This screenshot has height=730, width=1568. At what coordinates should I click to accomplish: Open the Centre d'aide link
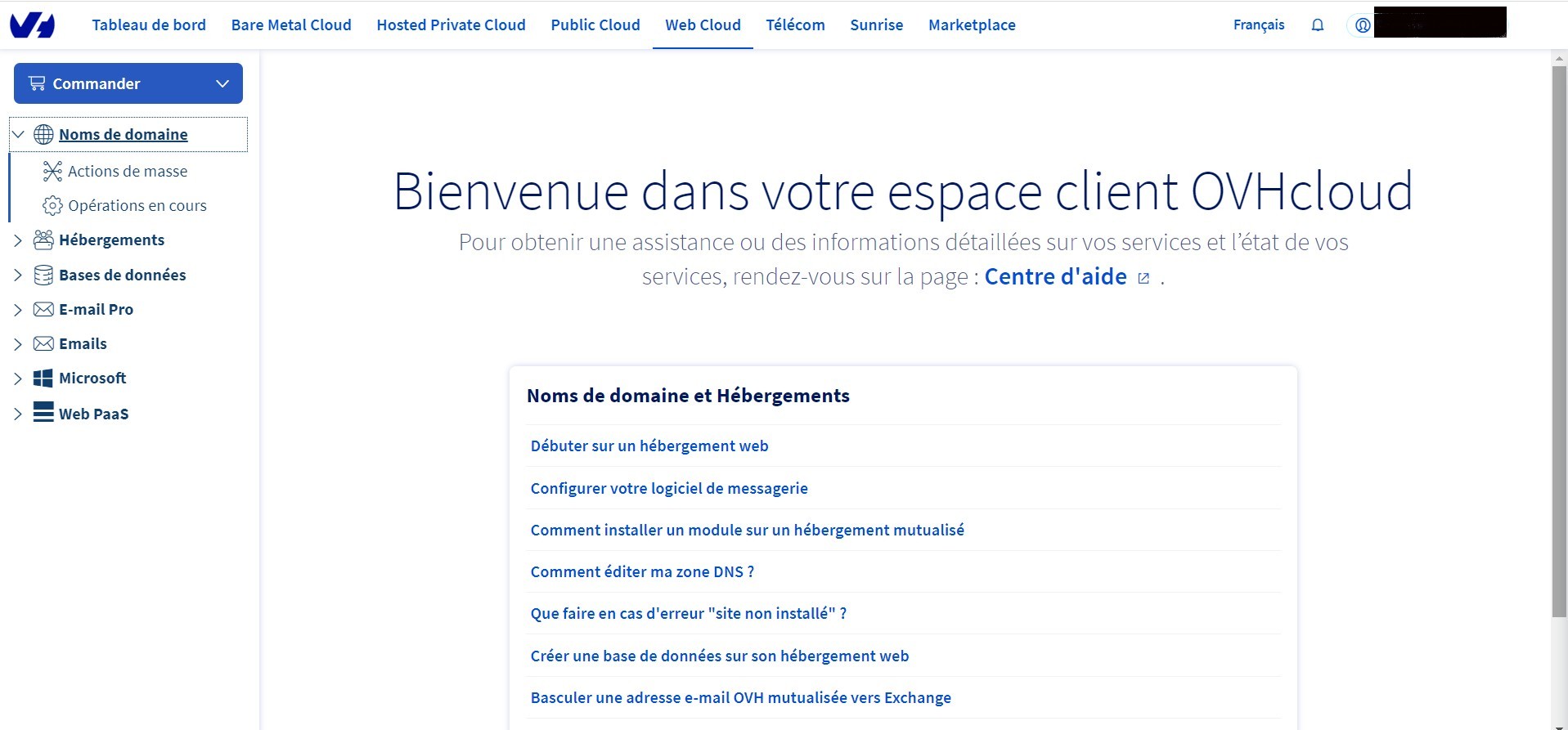click(1055, 277)
